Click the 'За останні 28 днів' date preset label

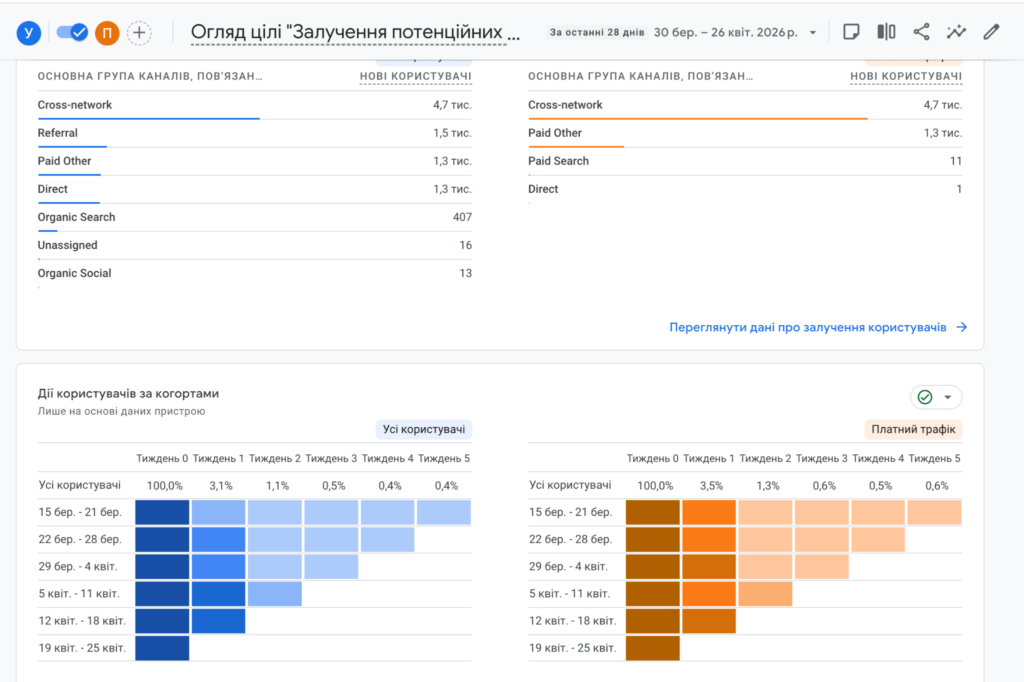pyautogui.click(x=597, y=32)
